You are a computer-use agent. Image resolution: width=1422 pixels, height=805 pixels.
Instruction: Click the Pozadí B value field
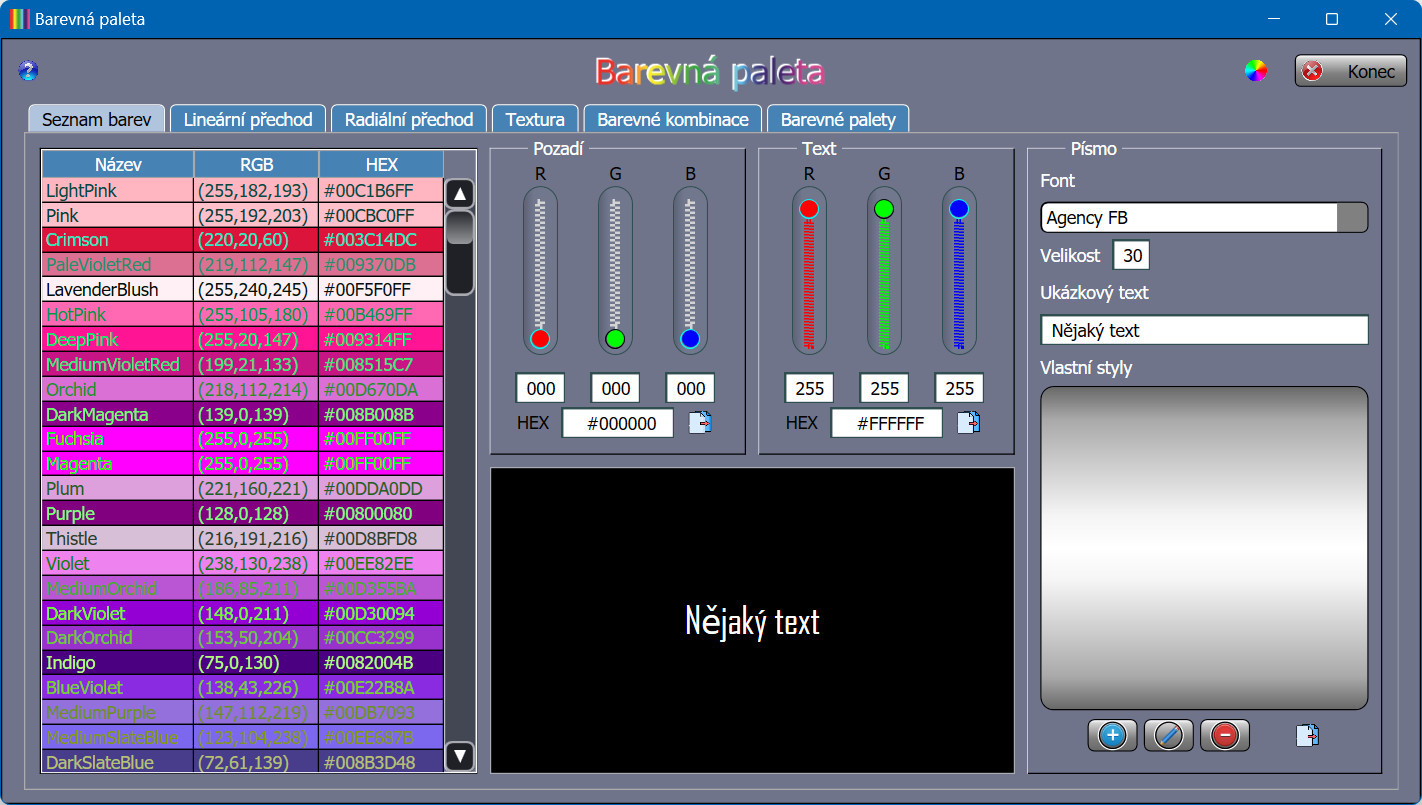point(691,388)
